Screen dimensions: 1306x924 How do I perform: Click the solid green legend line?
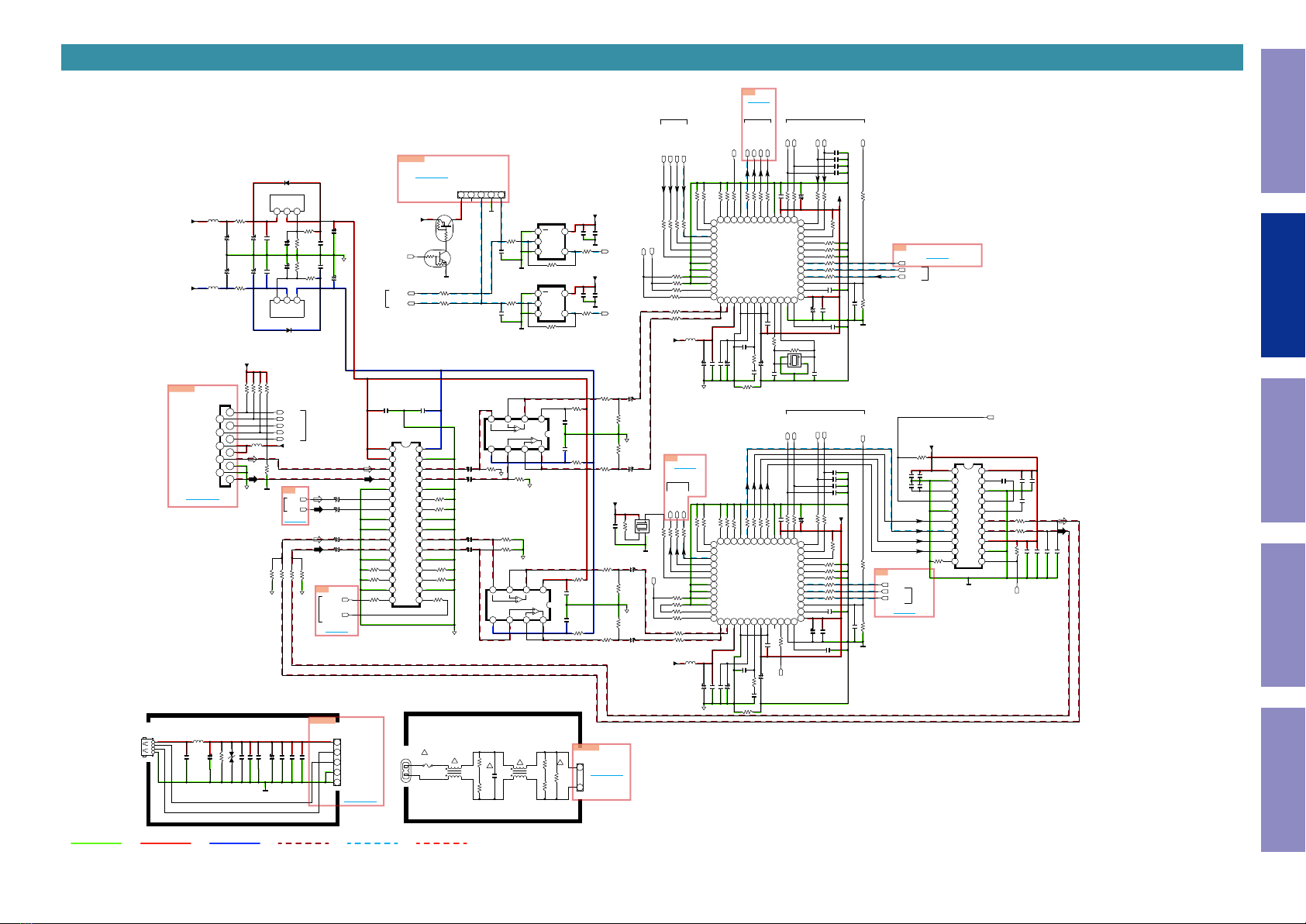pyautogui.click(x=96, y=843)
